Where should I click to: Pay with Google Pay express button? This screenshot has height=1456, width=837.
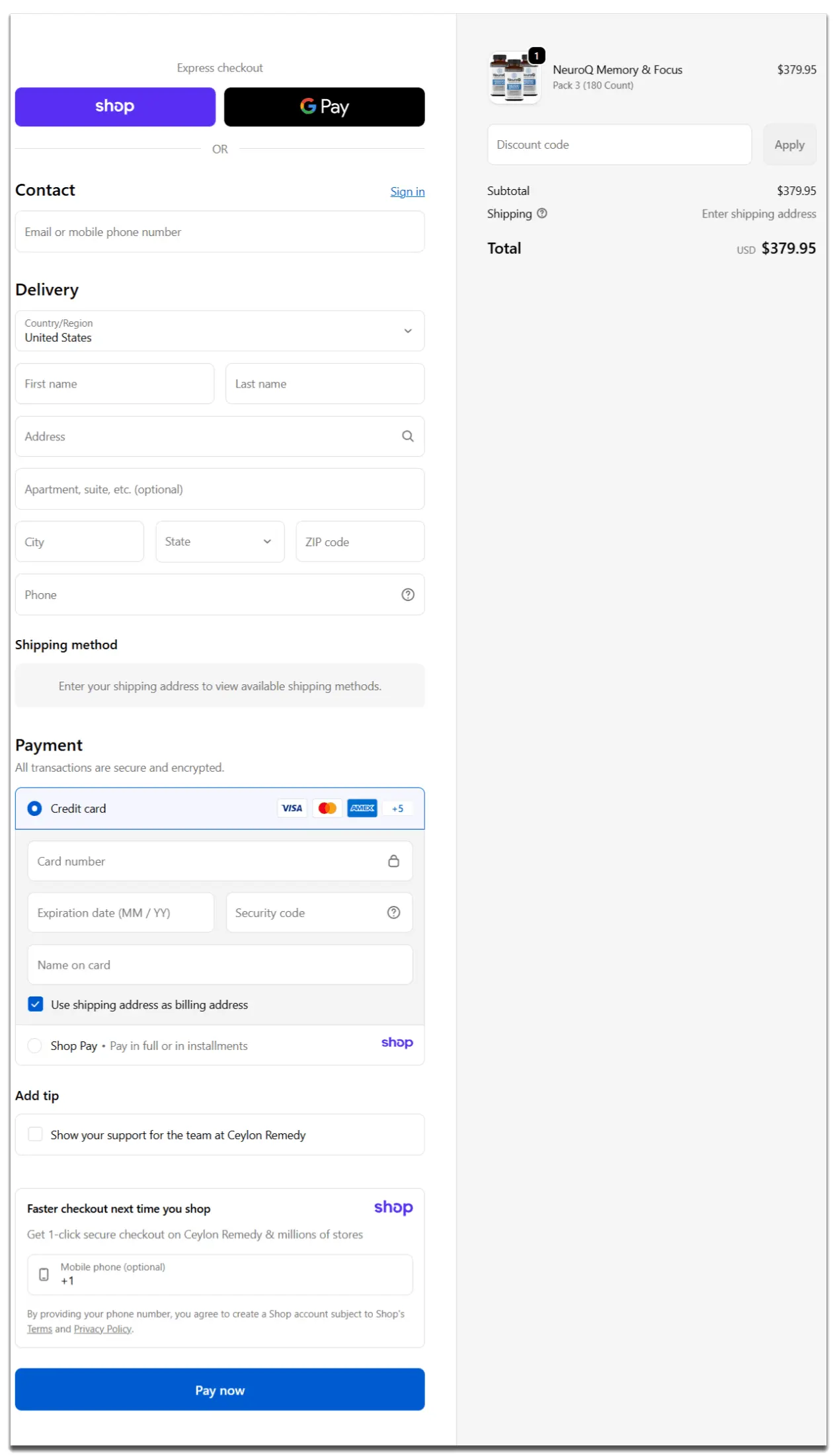[324, 106]
